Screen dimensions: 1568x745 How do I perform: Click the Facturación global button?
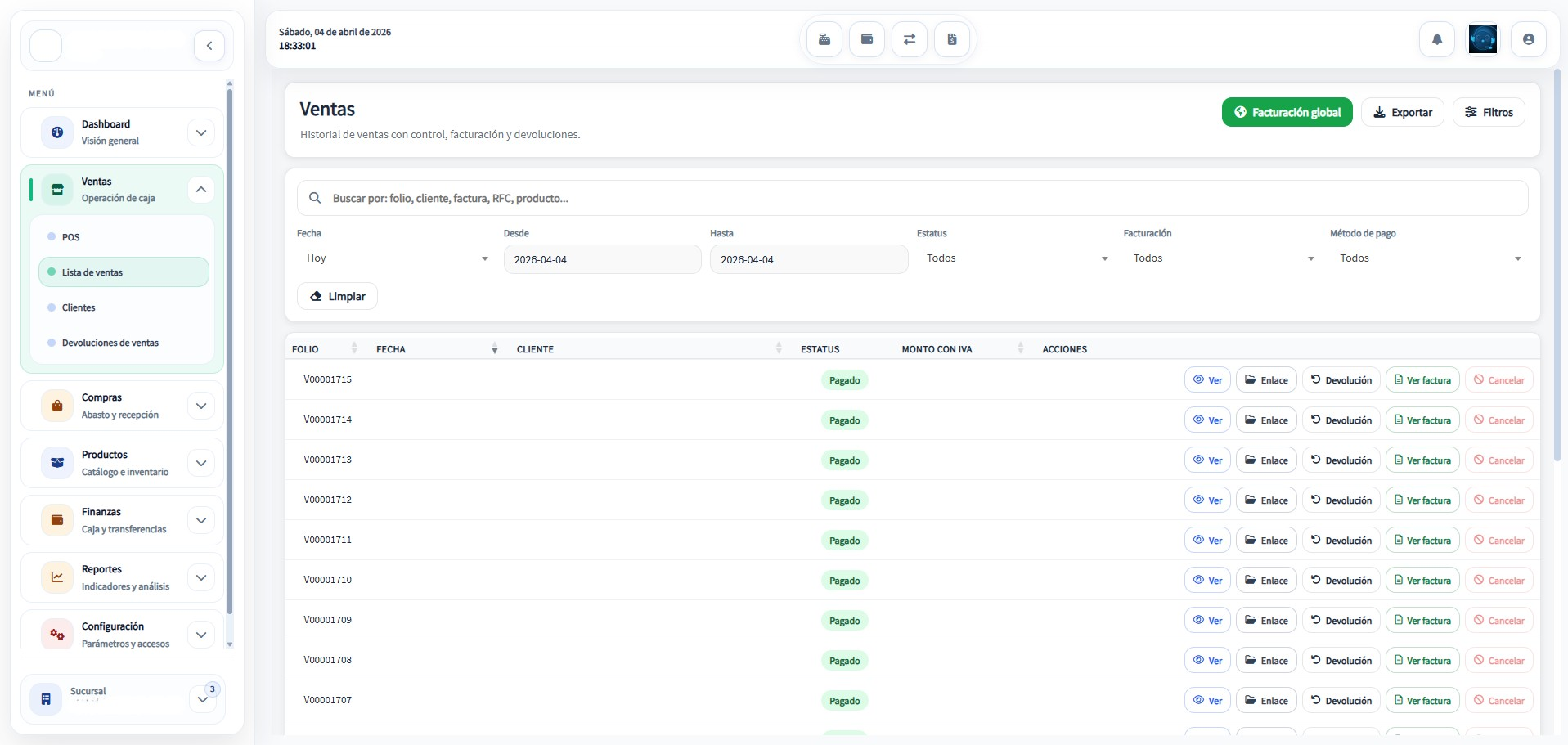(1287, 113)
